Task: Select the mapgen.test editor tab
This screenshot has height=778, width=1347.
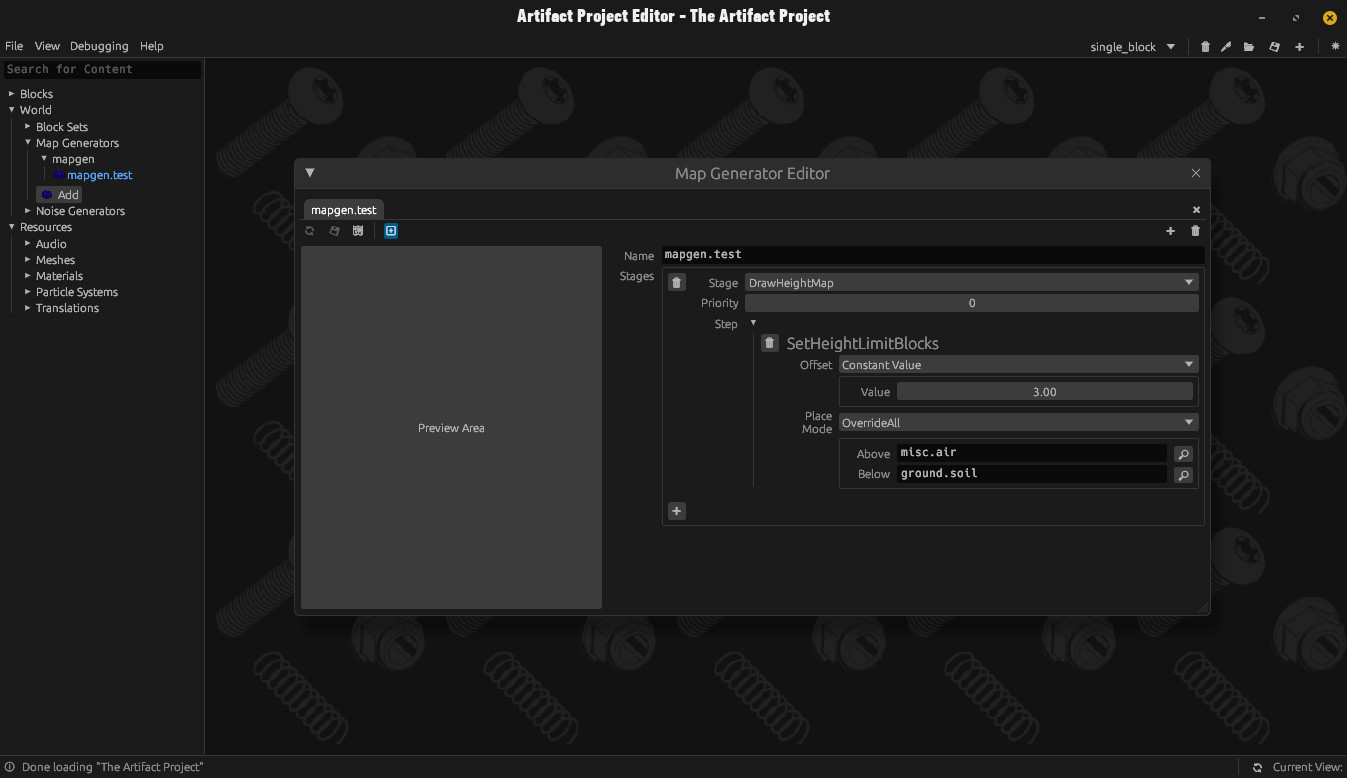Action: point(343,210)
